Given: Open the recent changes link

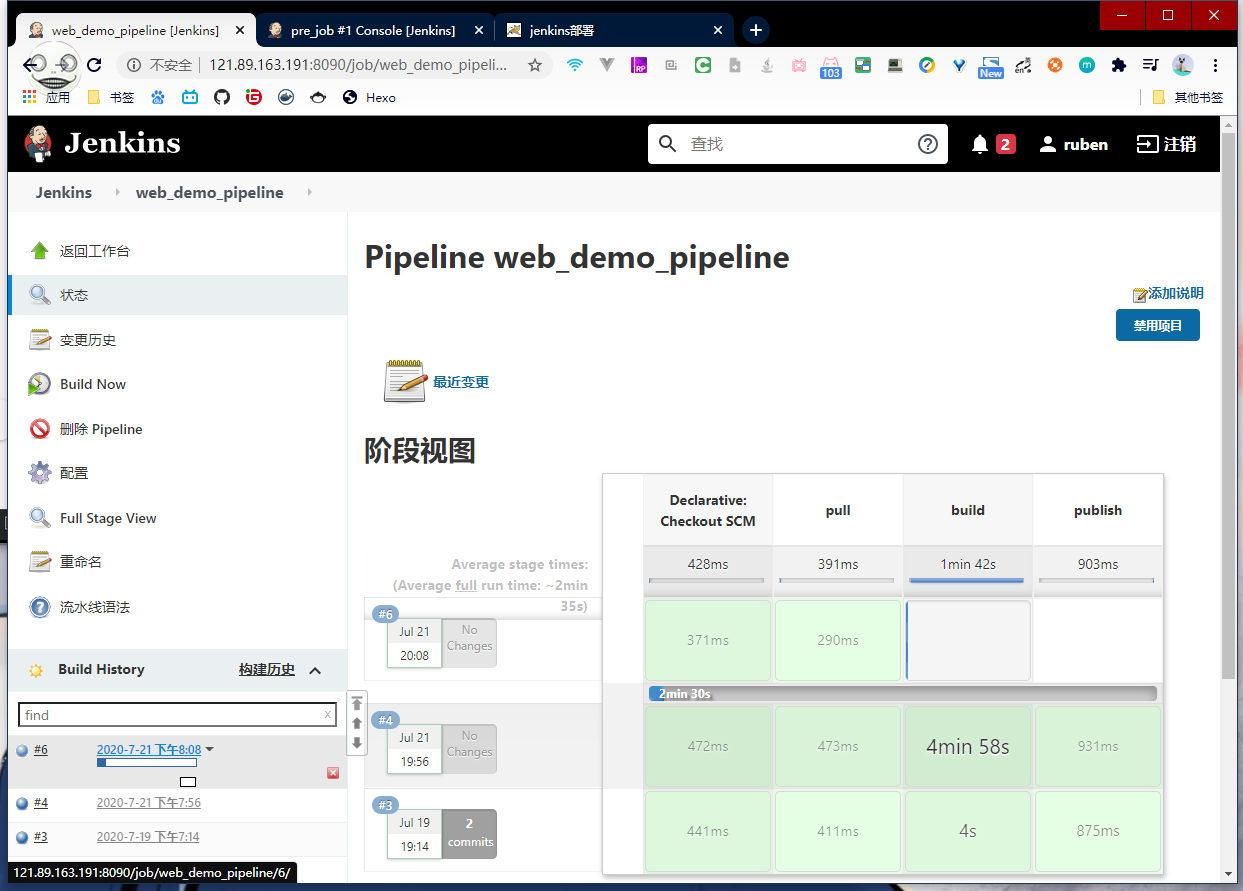Looking at the screenshot, I should (460, 382).
